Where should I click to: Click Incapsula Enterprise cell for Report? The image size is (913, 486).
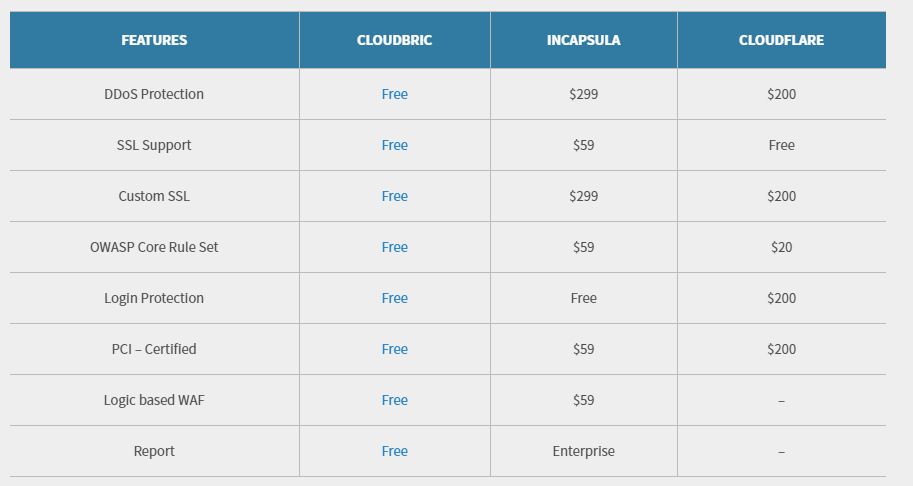point(583,451)
